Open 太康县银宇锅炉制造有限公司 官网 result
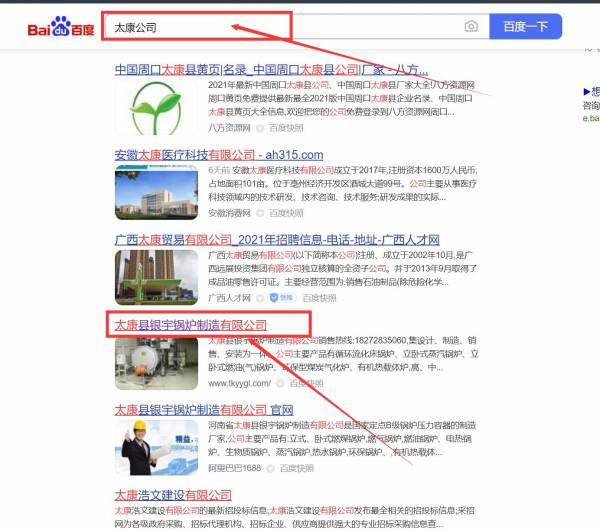The width and height of the screenshot is (600, 530). pos(204,410)
